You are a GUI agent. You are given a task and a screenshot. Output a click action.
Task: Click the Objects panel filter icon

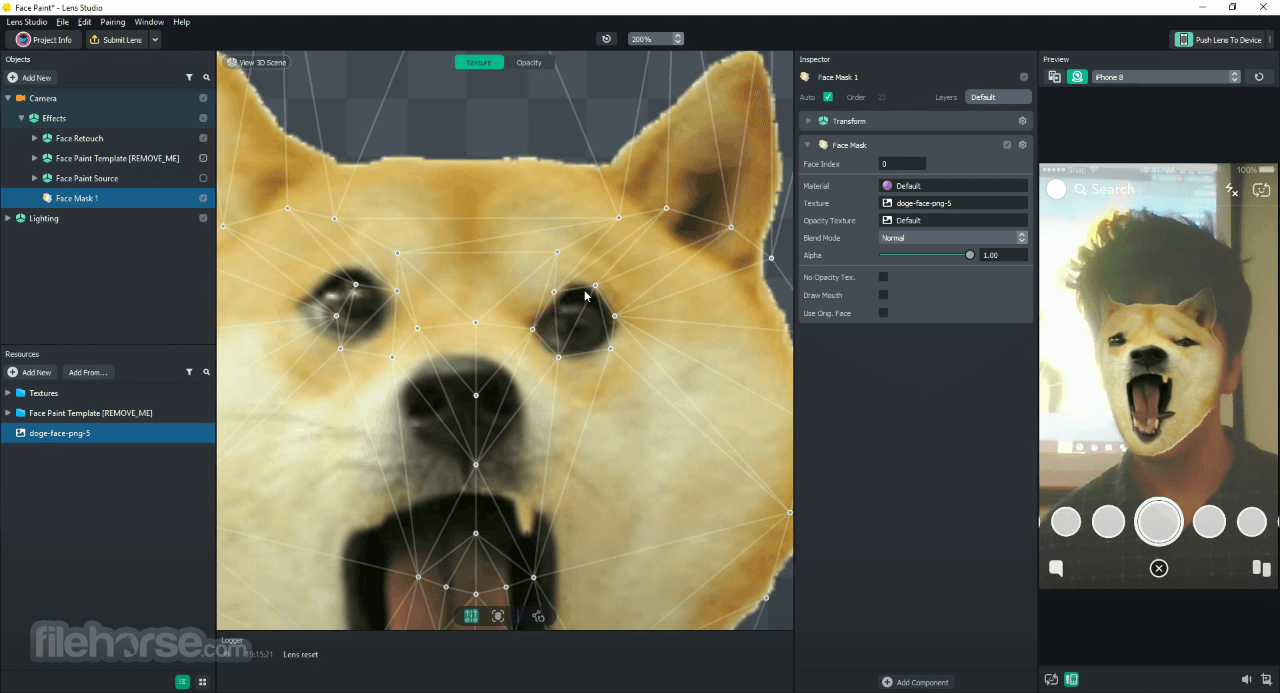tap(189, 77)
